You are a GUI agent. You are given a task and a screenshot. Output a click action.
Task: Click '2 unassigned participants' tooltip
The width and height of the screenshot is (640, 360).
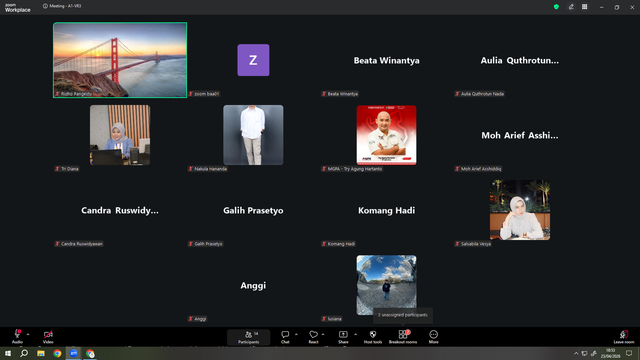tap(402, 315)
